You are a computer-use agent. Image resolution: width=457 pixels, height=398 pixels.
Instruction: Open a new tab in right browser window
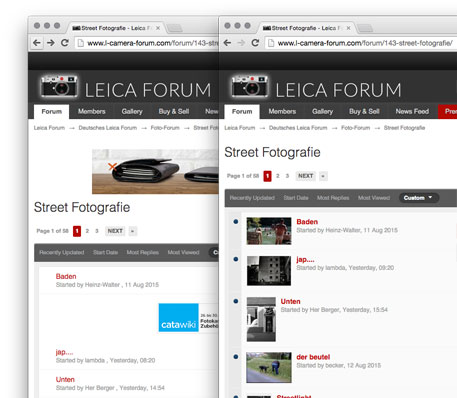click(365, 28)
